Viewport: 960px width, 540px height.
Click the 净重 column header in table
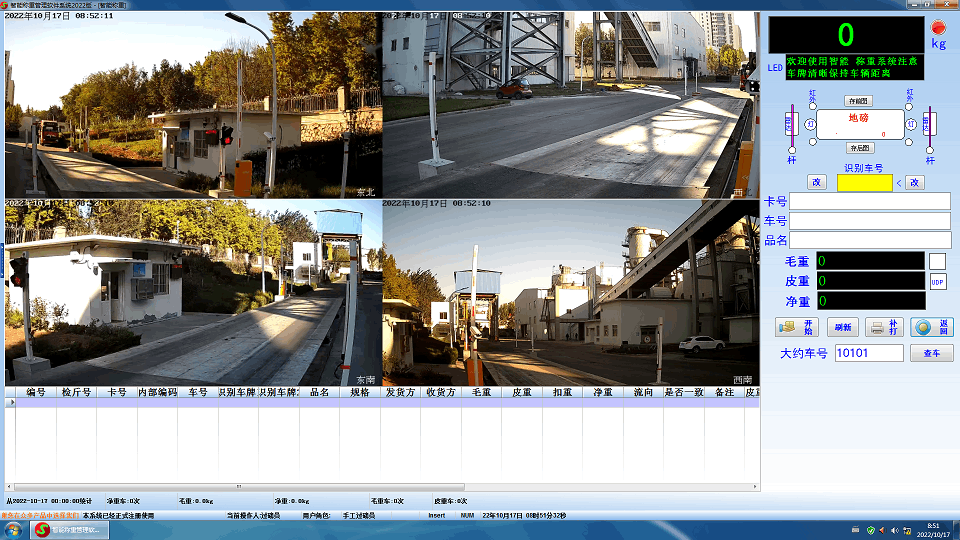click(x=603, y=393)
